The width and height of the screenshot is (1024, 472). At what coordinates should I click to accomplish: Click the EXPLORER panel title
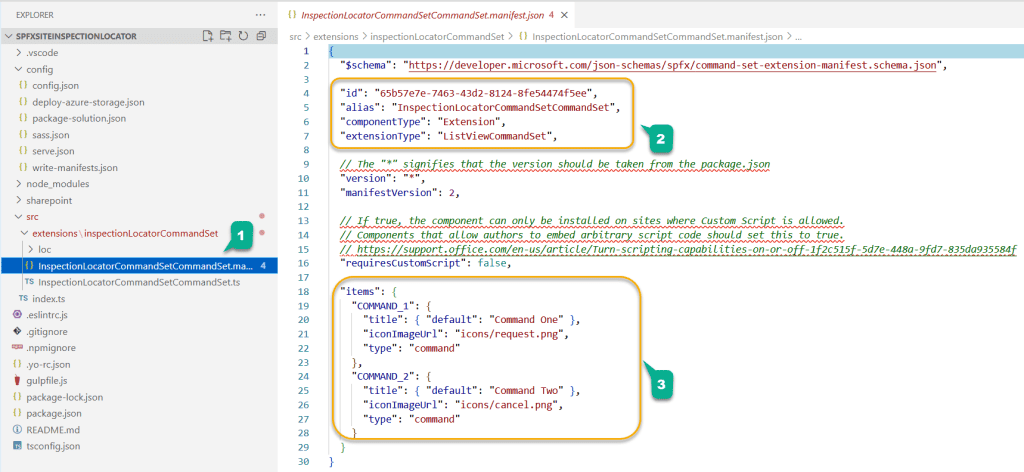(34, 14)
